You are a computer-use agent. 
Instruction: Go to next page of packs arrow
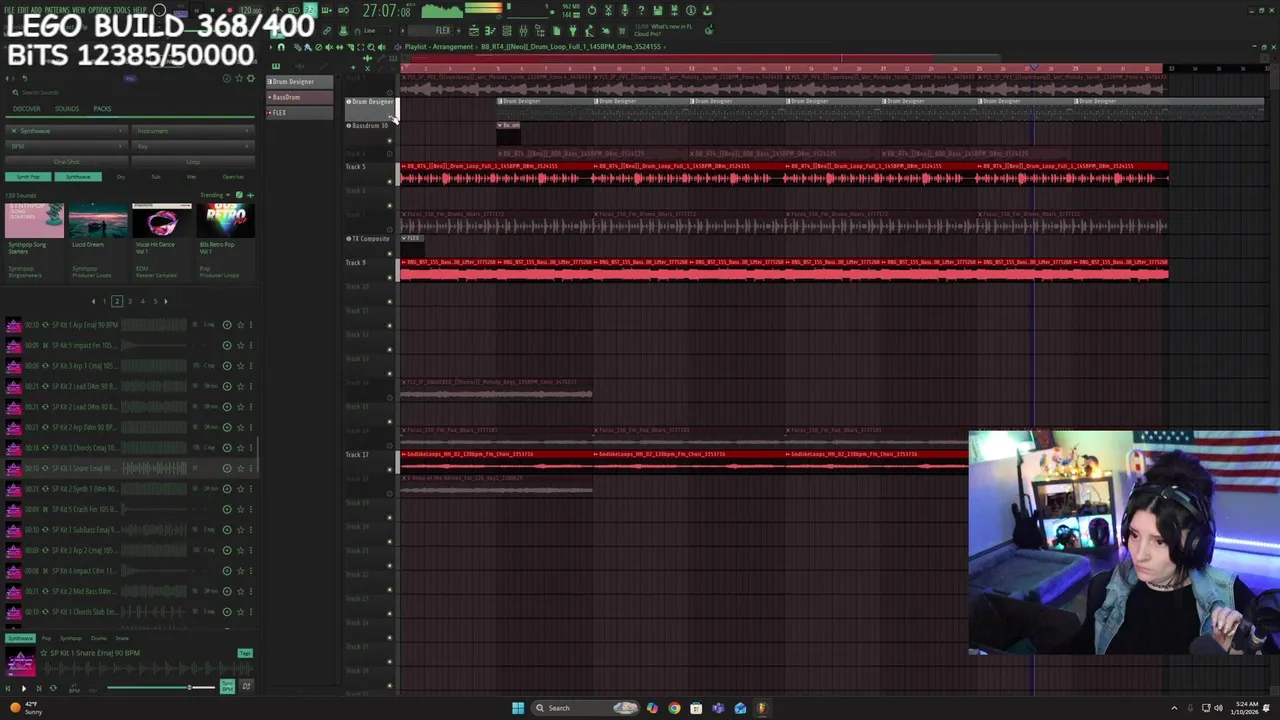[166, 301]
